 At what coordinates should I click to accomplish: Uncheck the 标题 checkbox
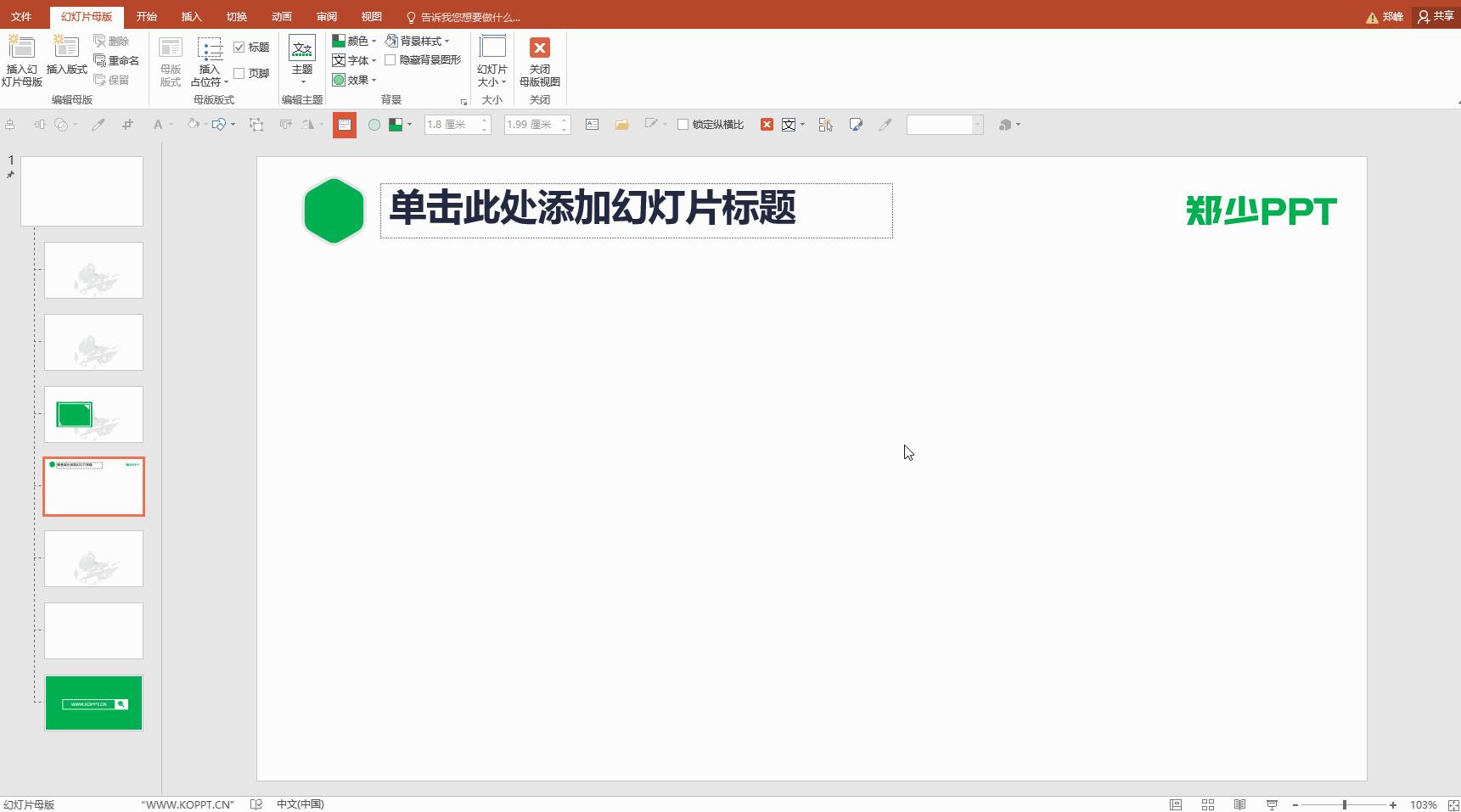(x=239, y=47)
